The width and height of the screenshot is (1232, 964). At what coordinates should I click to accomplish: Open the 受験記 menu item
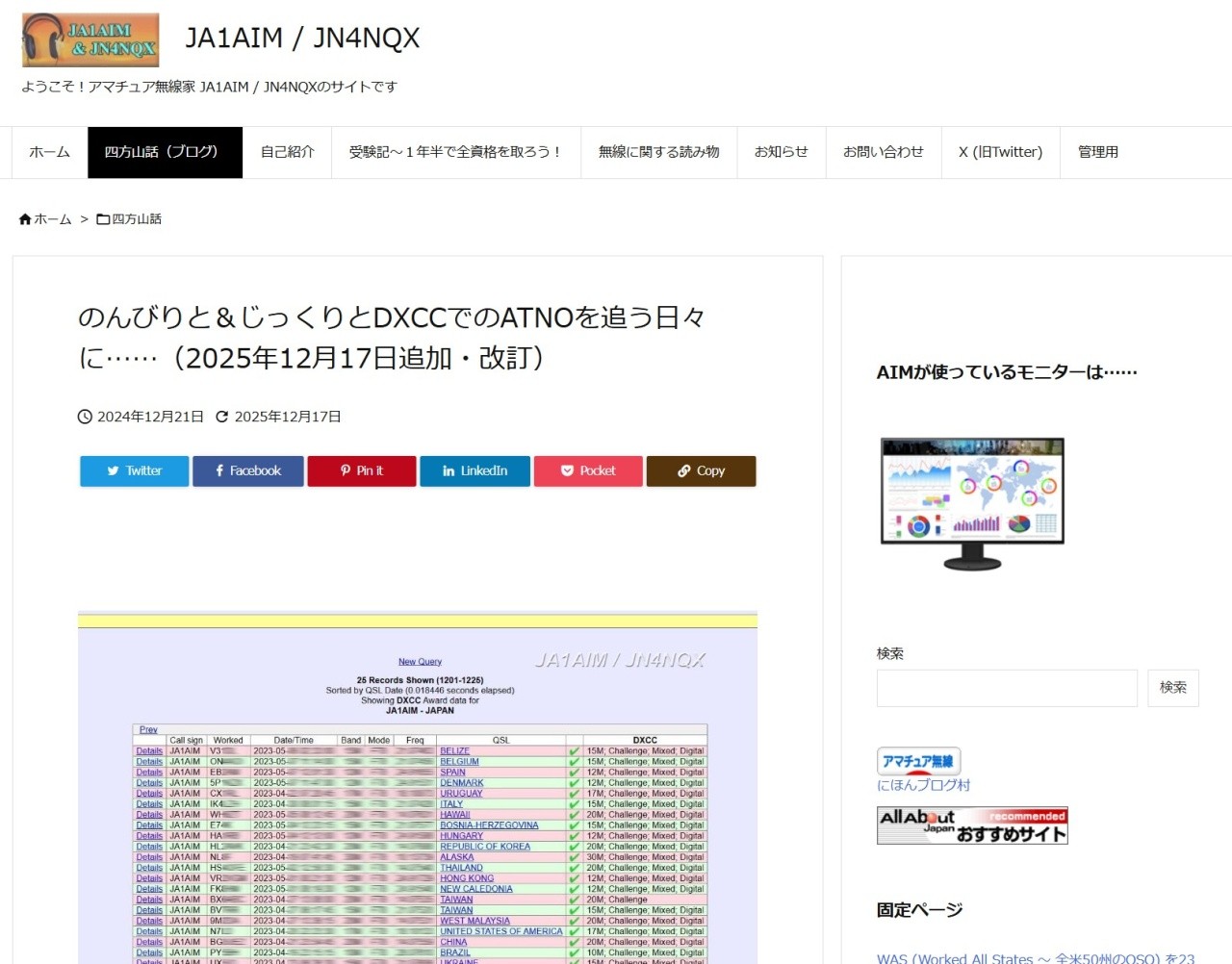455,152
